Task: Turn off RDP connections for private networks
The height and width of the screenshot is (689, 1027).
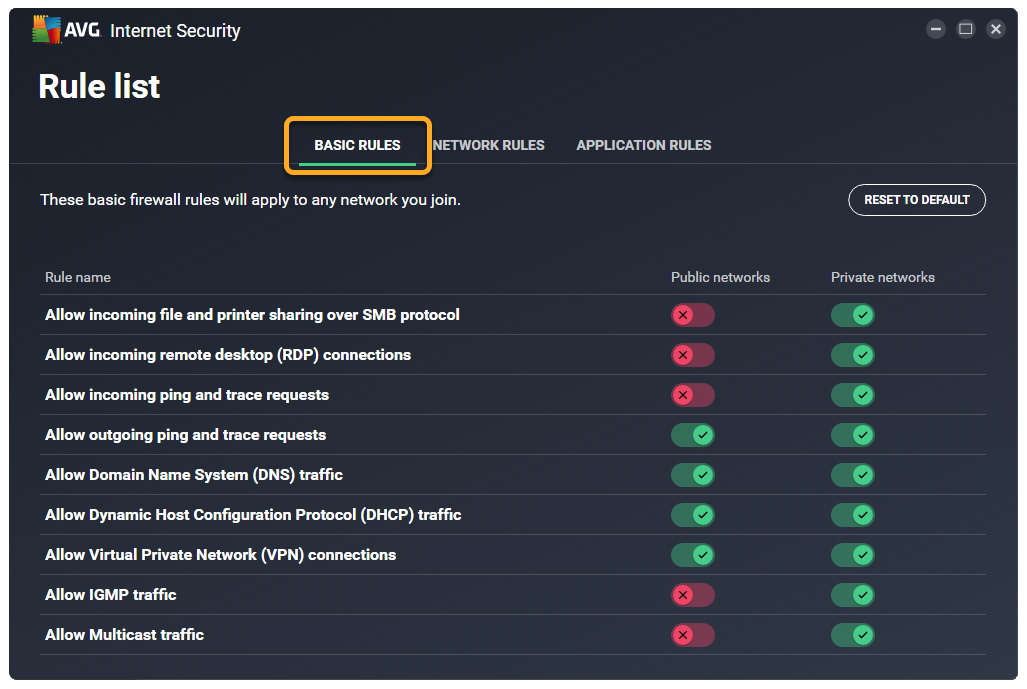Action: coord(853,355)
